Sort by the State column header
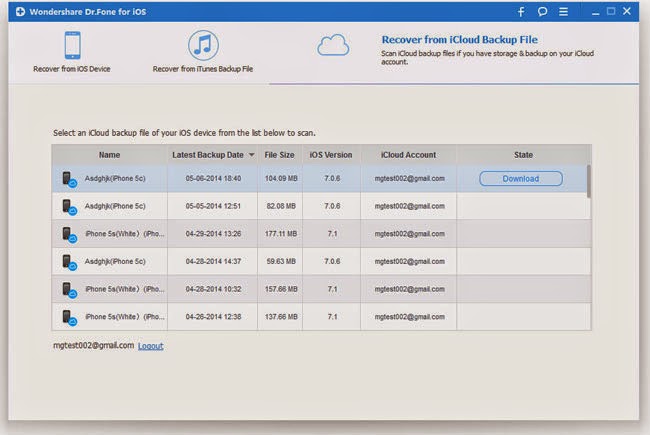 523,155
